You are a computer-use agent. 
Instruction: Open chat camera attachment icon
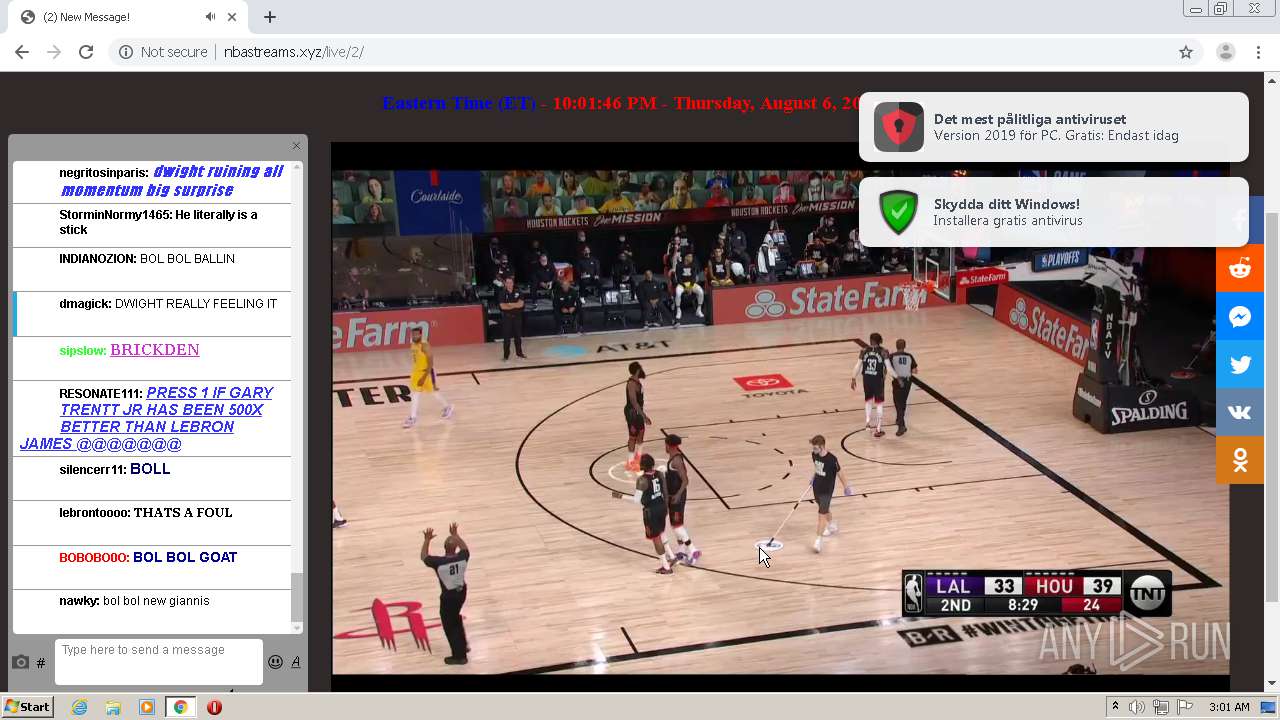pos(20,662)
